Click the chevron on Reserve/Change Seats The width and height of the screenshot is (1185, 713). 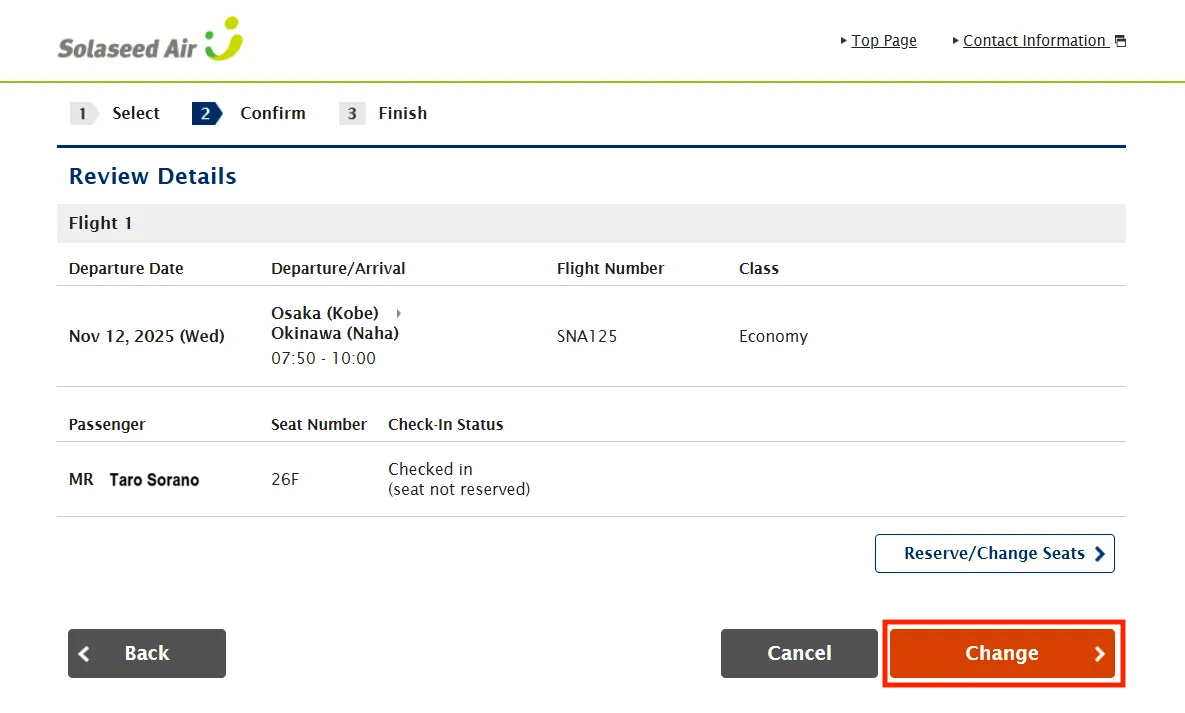(x=1099, y=553)
